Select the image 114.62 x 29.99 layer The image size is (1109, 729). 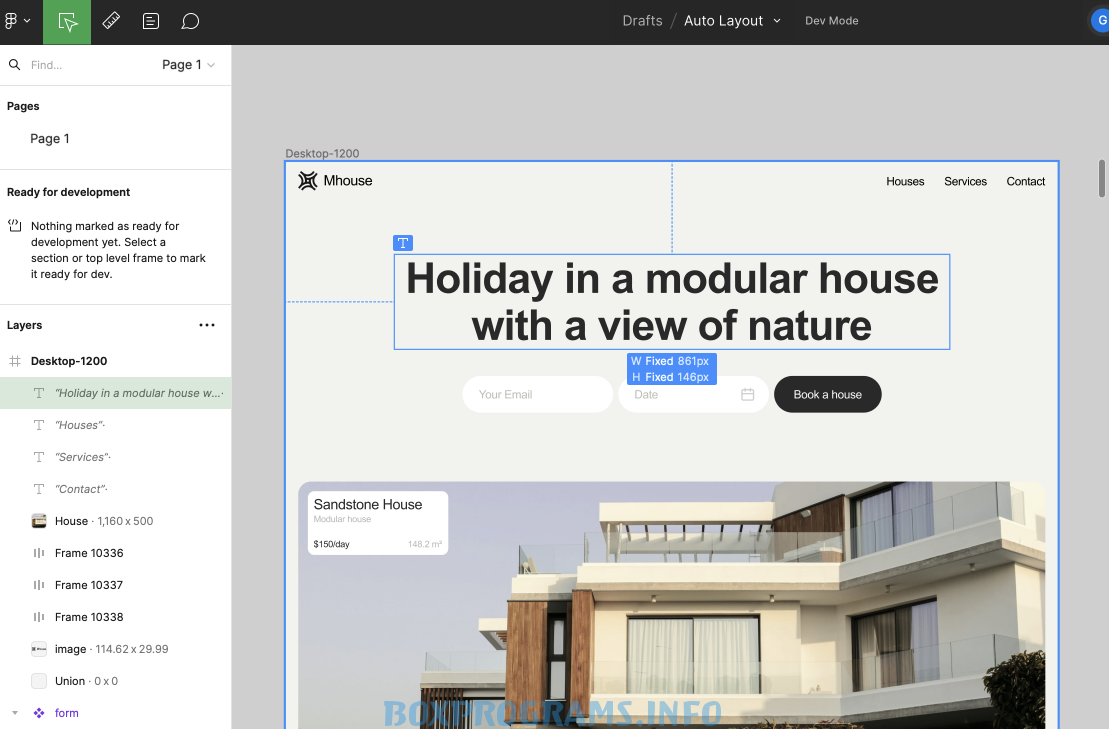pyautogui.click(x=115, y=649)
